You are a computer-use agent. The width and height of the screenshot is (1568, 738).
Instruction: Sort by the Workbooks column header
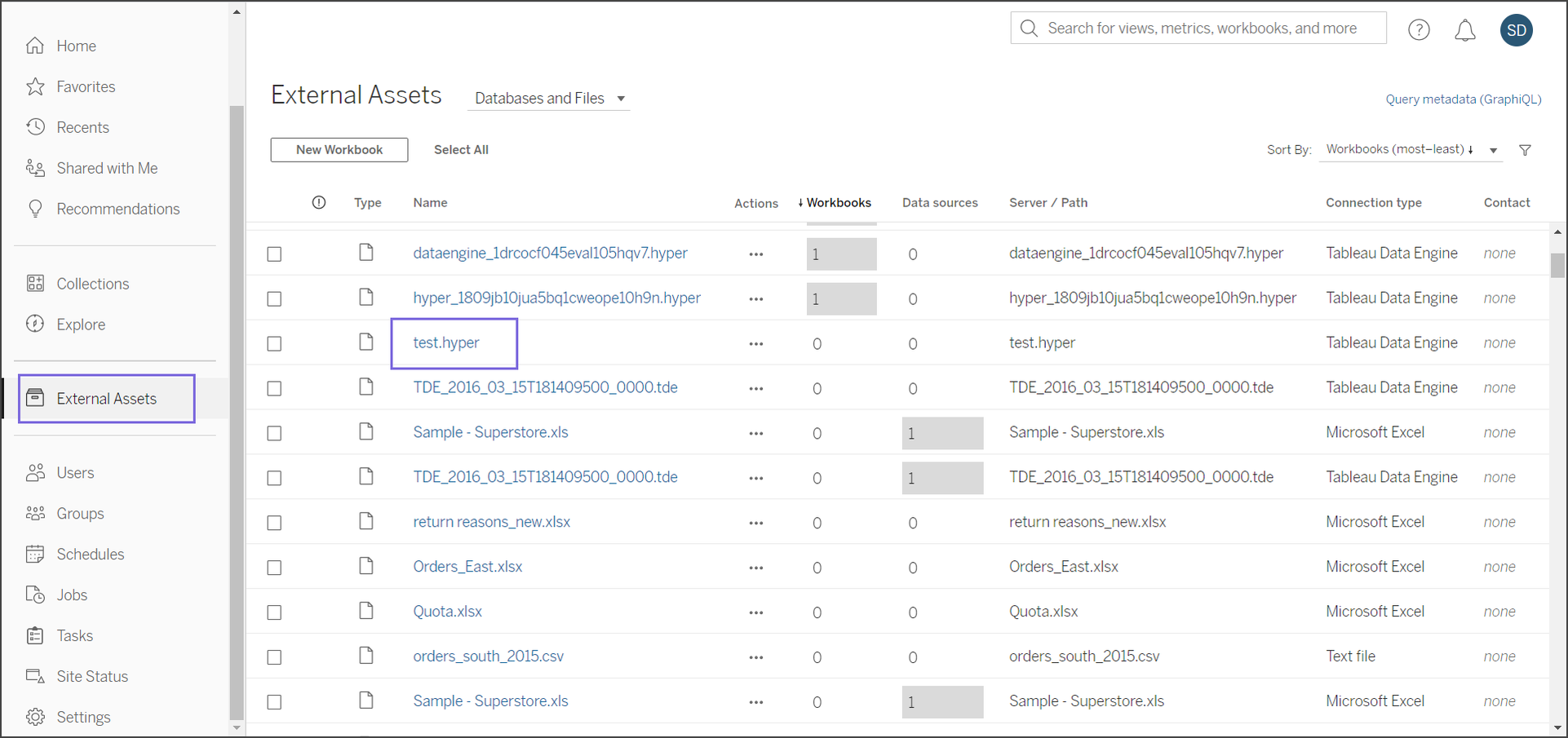[838, 203]
